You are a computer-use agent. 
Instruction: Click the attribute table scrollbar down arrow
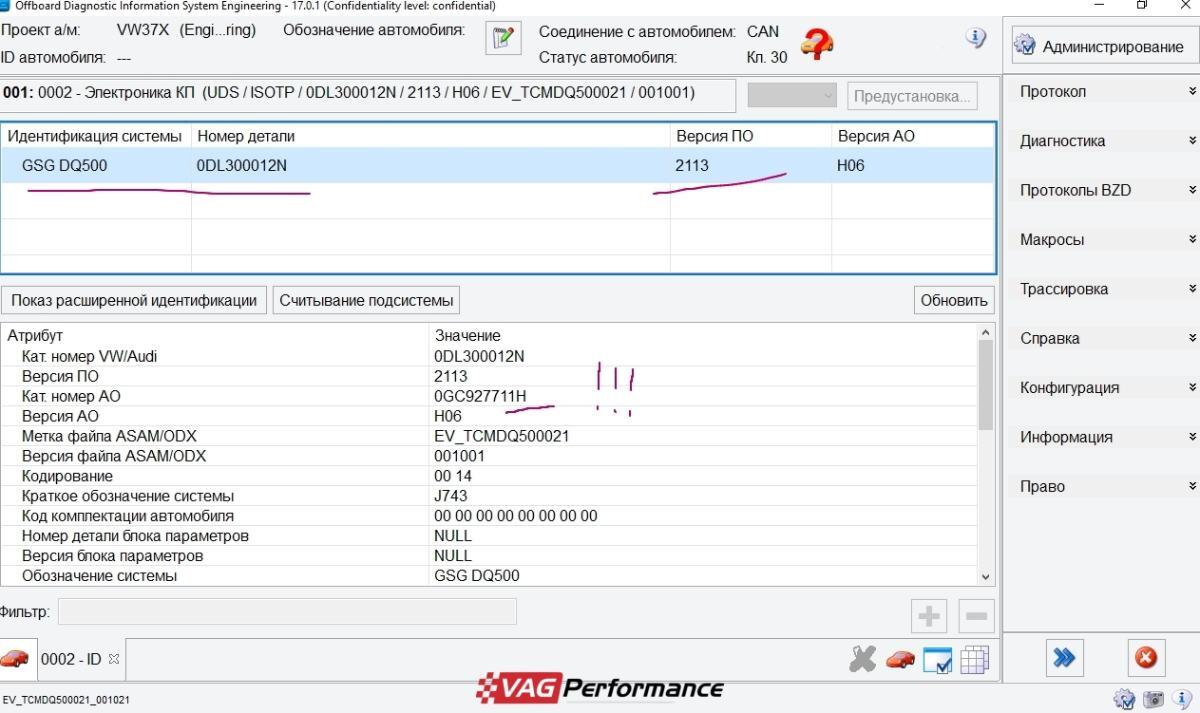[987, 576]
